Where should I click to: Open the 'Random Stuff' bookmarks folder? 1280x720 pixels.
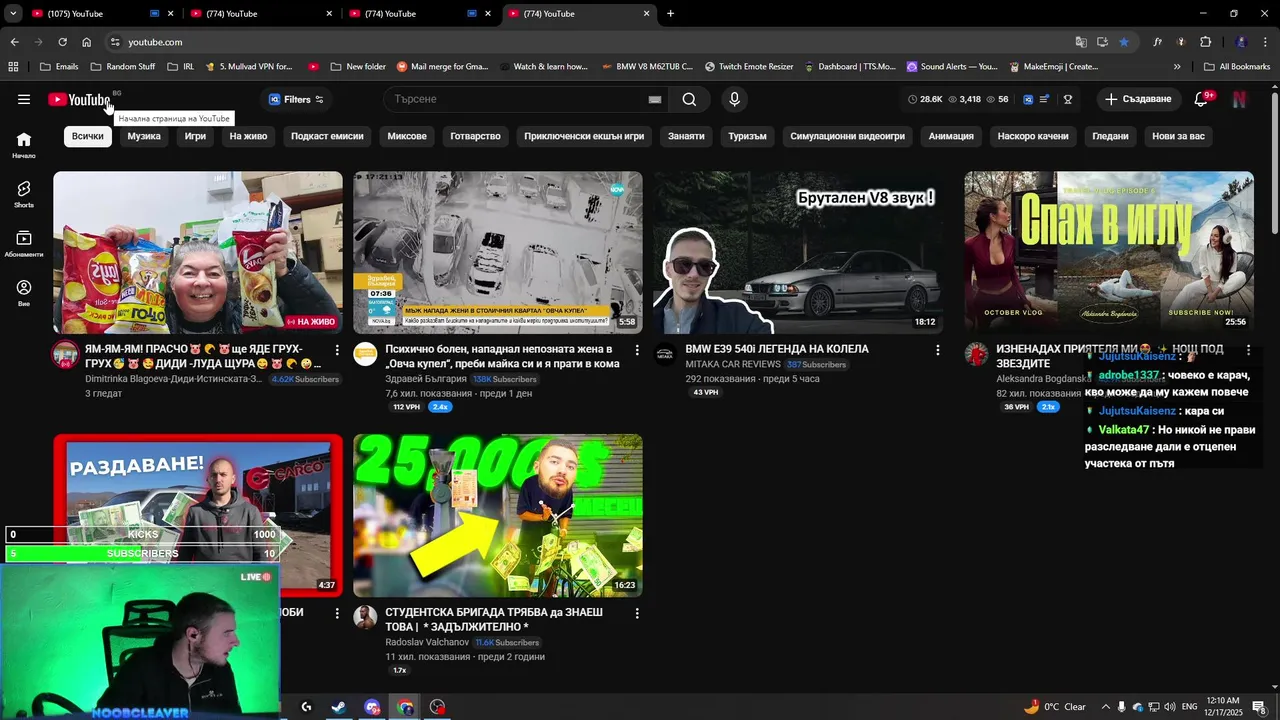(122, 67)
